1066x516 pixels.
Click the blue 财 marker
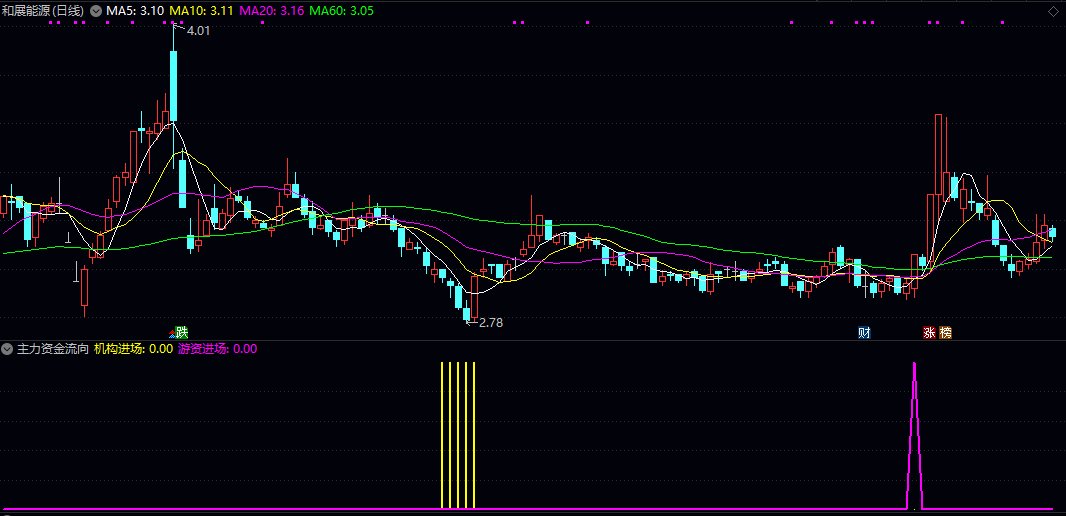(x=864, y=333)
